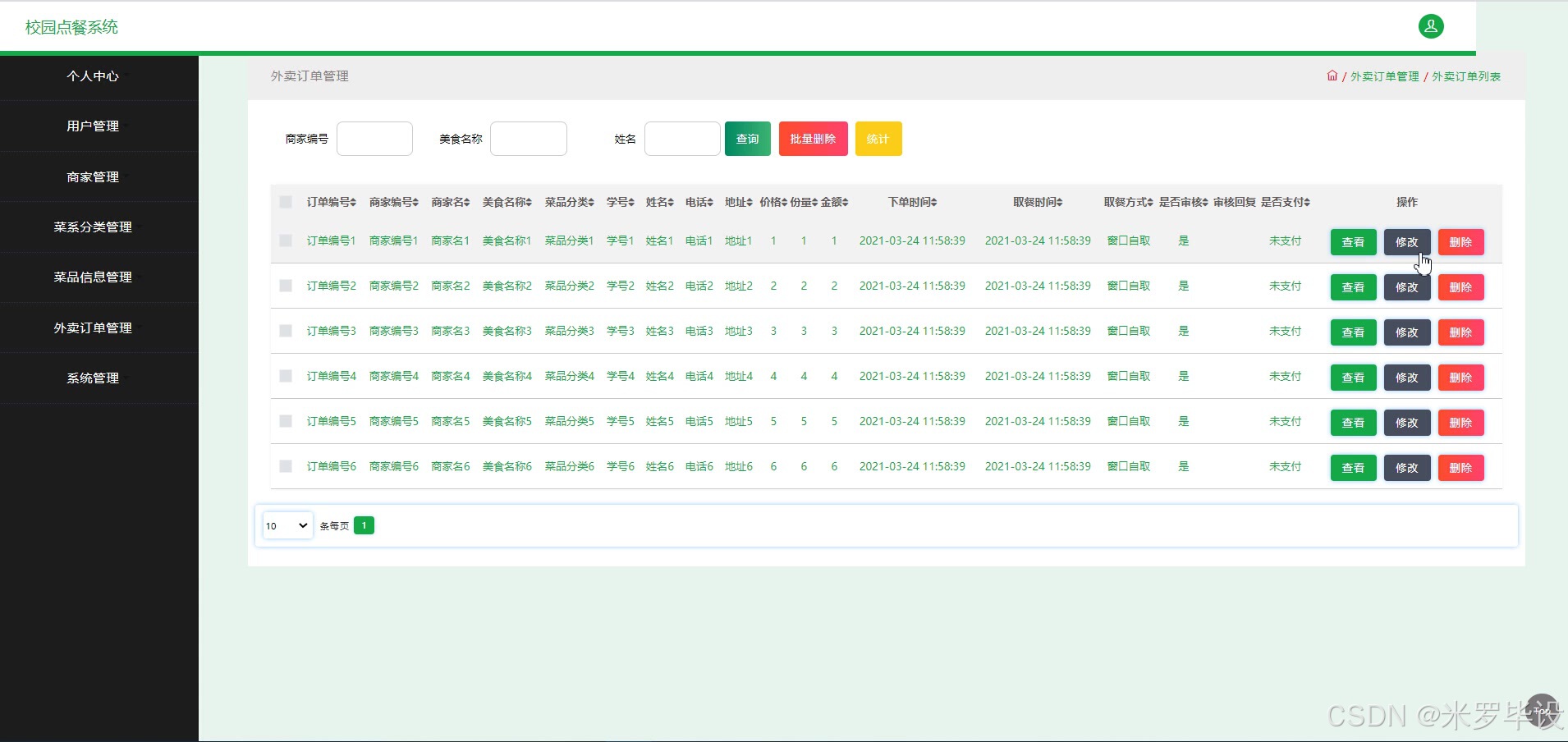Screen dimensions: 1568x742
Task: Open 菜系分类管理 sidebar menu
Action: click(93, 227)
